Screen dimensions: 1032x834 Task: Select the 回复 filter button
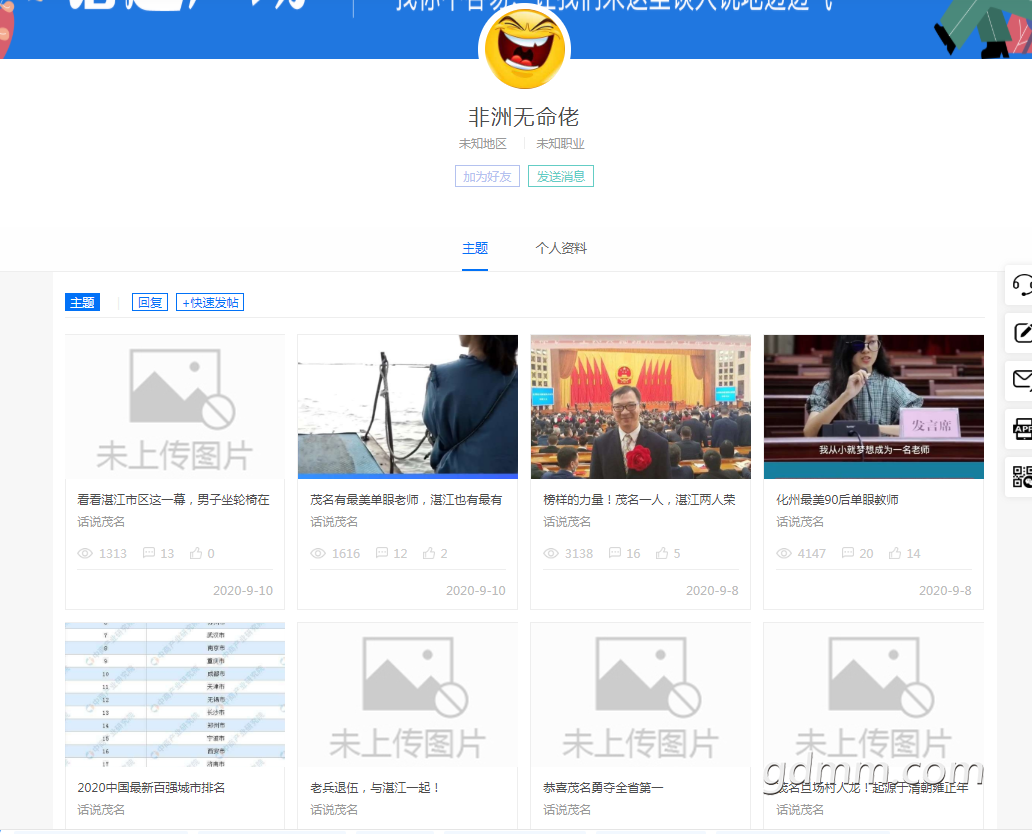[150, 302]
